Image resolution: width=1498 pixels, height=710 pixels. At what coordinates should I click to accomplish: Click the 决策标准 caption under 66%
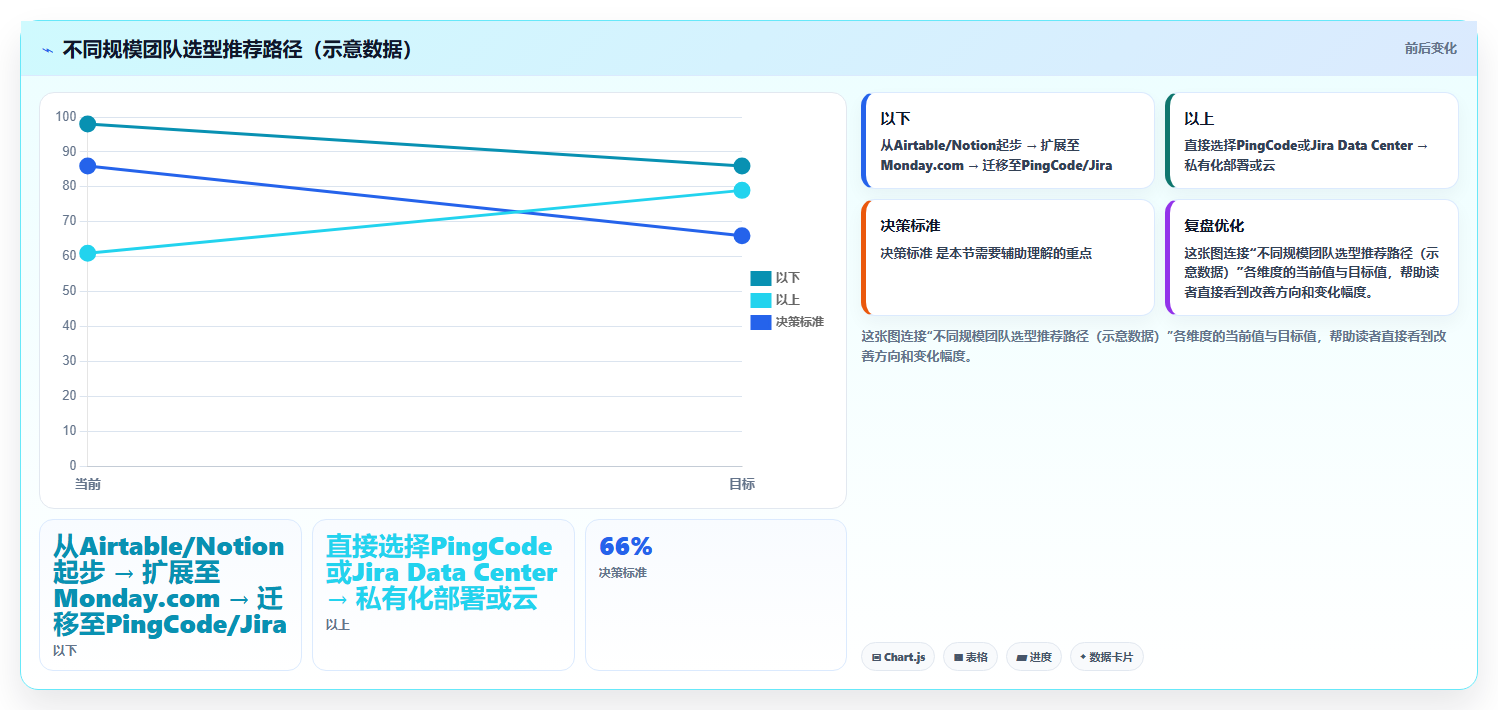click(x=622, y=573)
